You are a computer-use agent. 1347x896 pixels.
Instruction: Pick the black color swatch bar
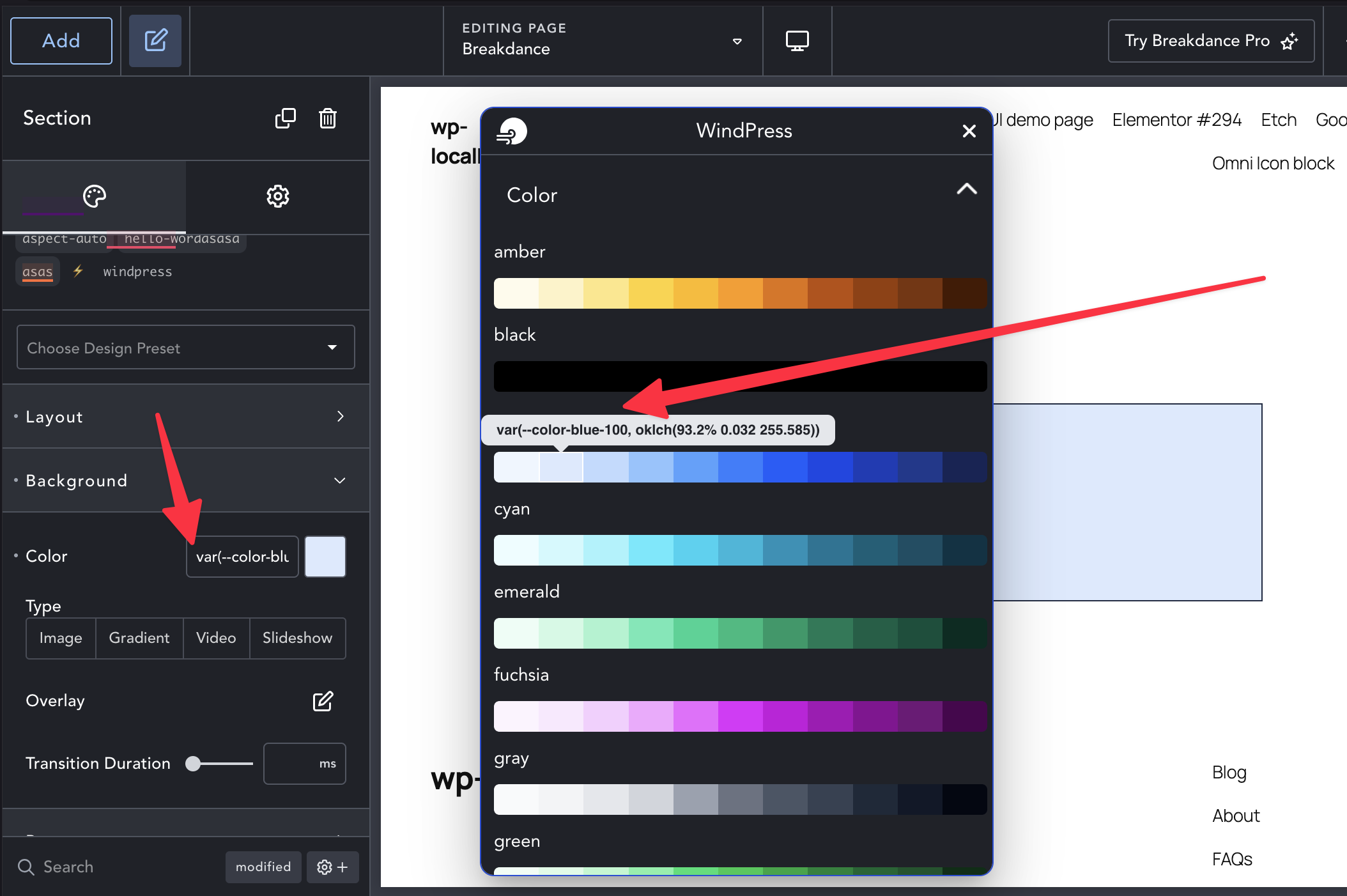(741, 376)
